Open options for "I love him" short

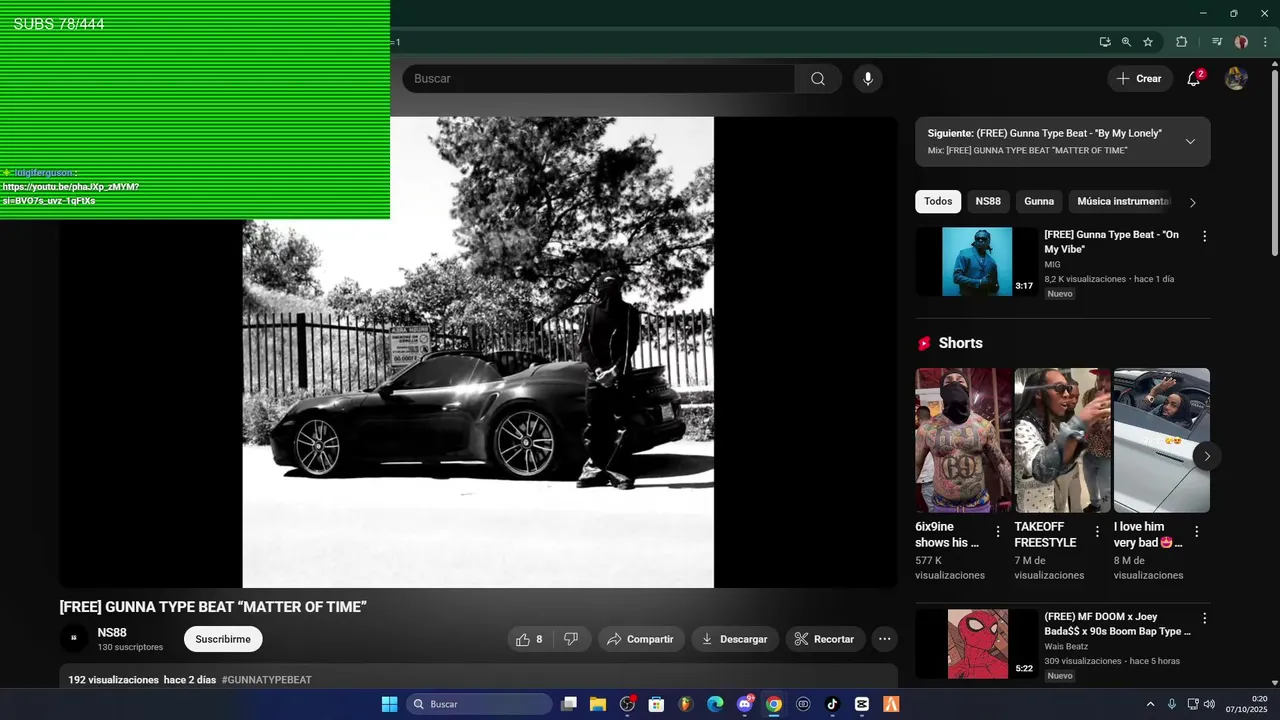click(1196, 532)
